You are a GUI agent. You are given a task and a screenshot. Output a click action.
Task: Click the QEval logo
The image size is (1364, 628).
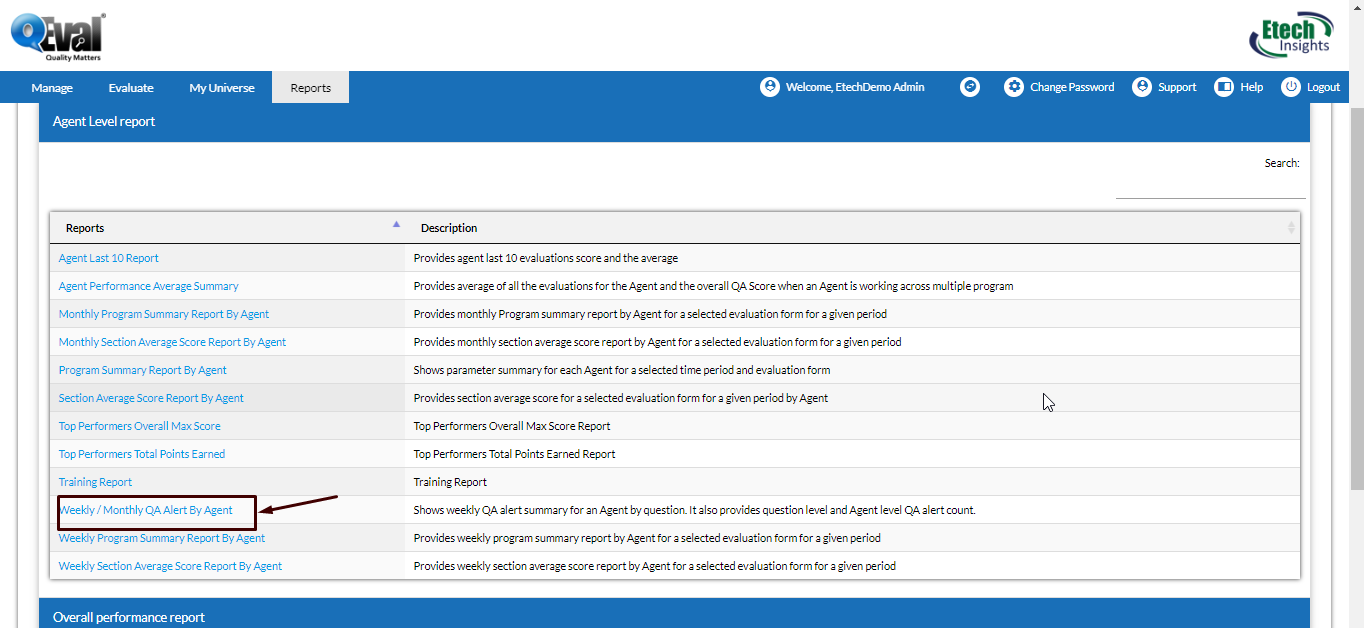coord(58,37)
